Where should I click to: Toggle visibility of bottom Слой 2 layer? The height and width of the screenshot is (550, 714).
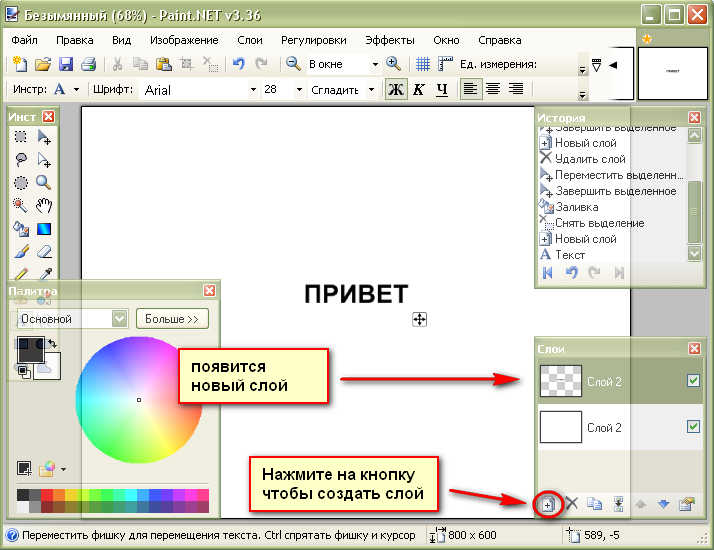tap(694, 426)
